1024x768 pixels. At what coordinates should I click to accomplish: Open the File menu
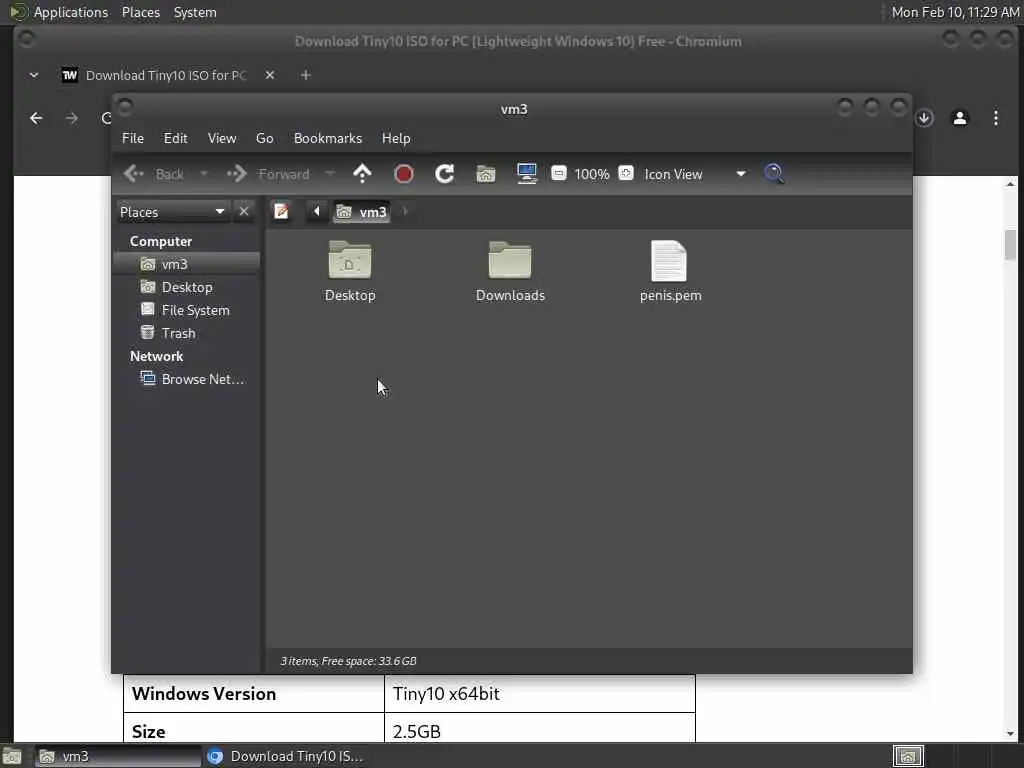pyautogui.click(x=133, y=138)
